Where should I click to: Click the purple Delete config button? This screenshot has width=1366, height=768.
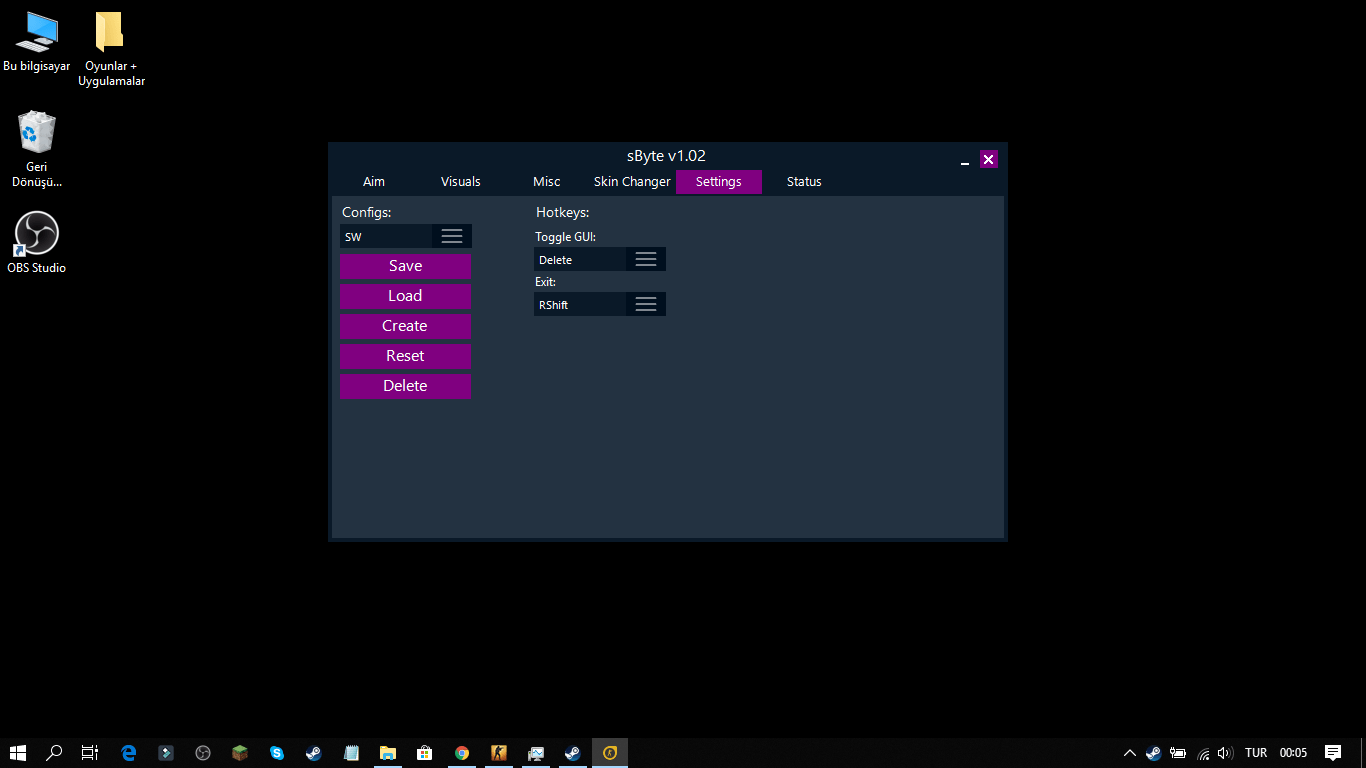[405, 386]
